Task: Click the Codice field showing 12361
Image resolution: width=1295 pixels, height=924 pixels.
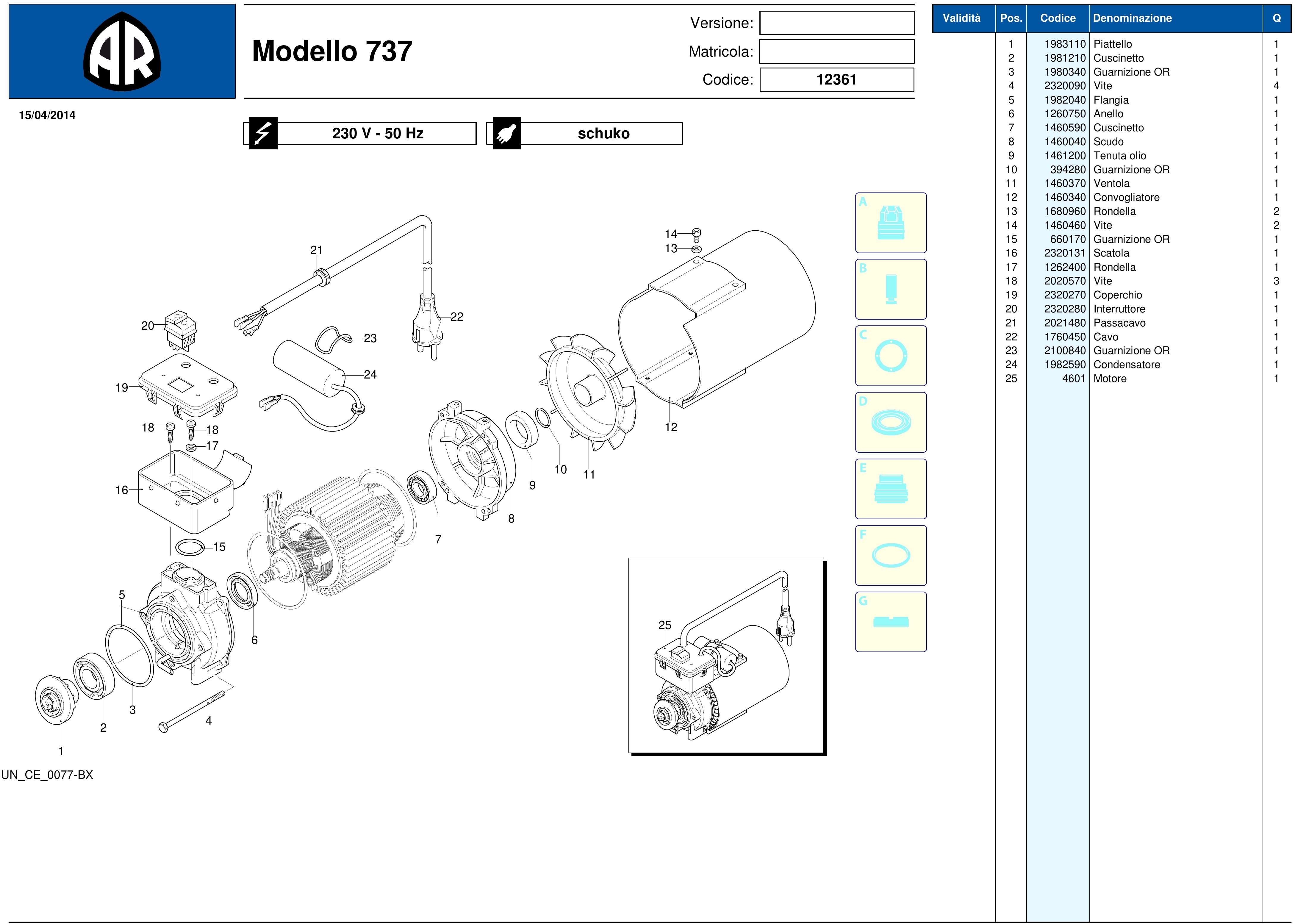Action: click(x=836, y=80)
